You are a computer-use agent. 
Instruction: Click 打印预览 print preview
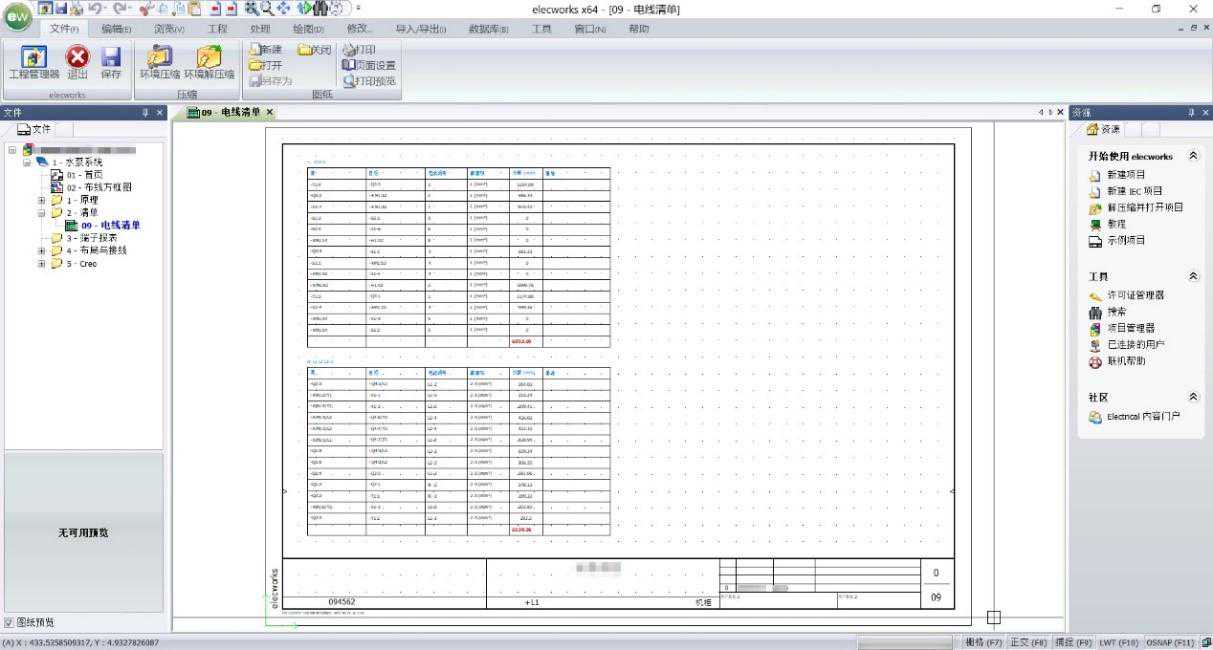[369, 81]
